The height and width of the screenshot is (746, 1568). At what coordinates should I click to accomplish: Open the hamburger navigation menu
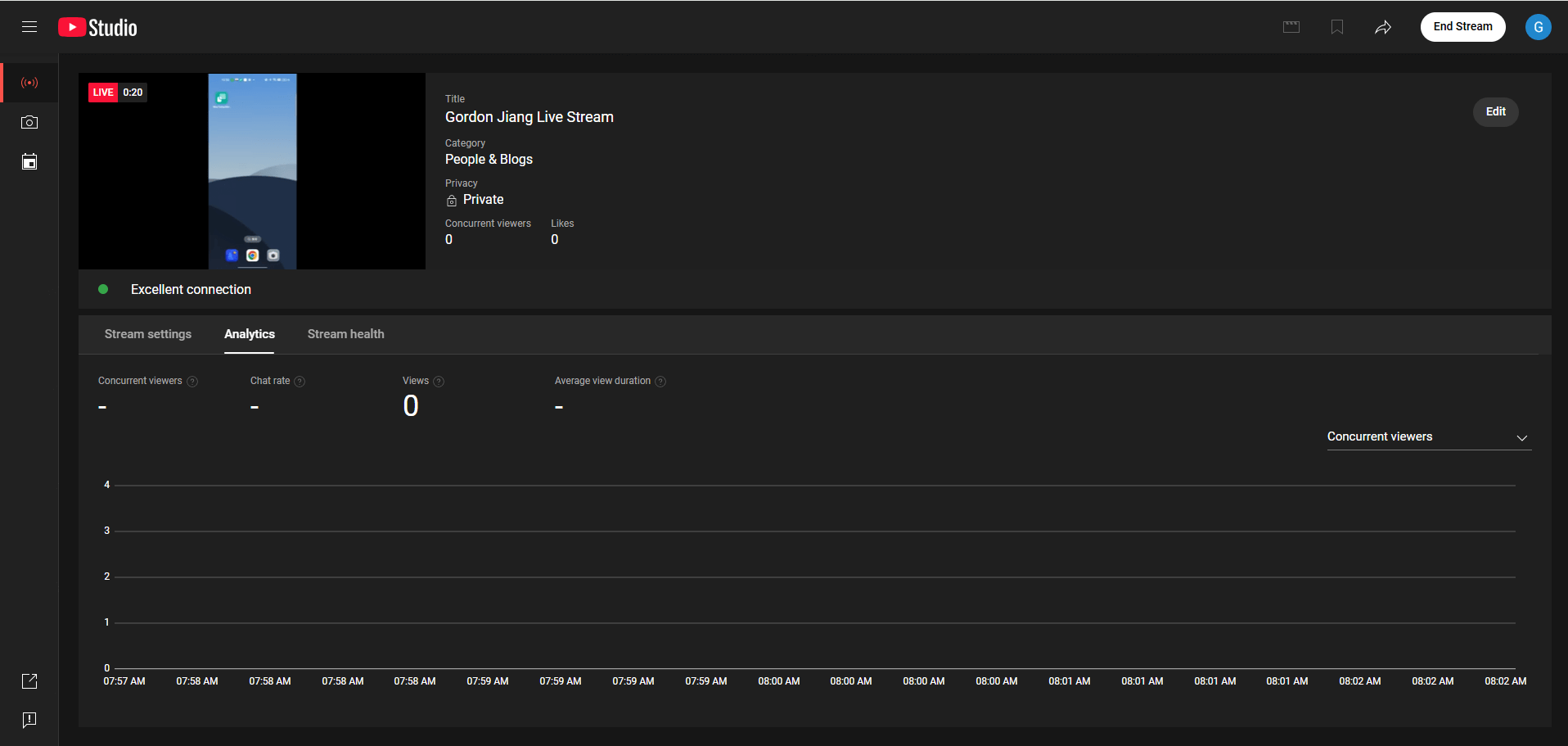(x=29, y=27)
